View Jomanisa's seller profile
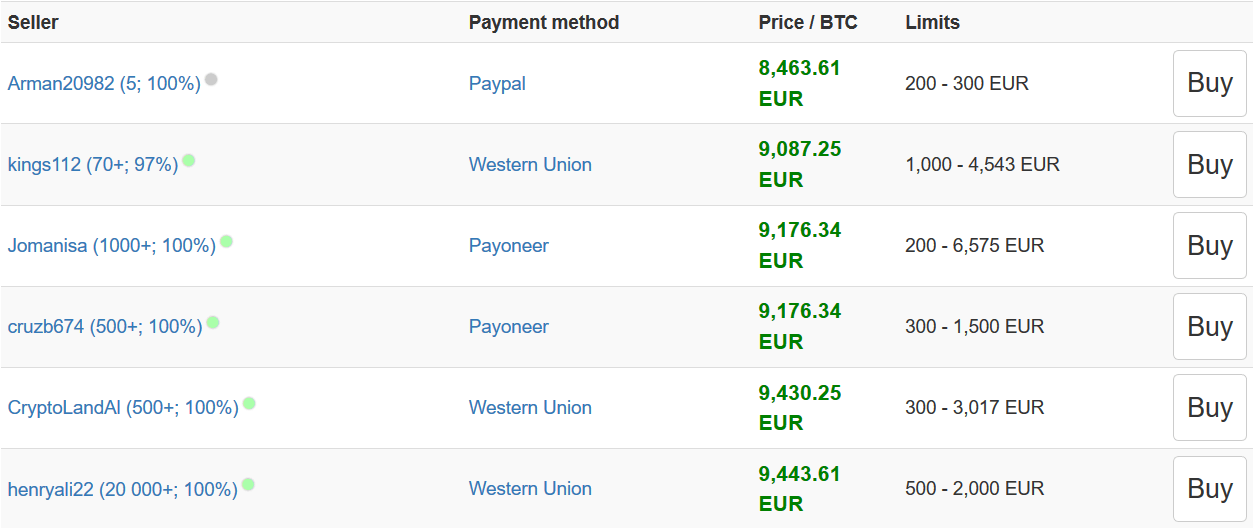 click(x=112, y=246)
